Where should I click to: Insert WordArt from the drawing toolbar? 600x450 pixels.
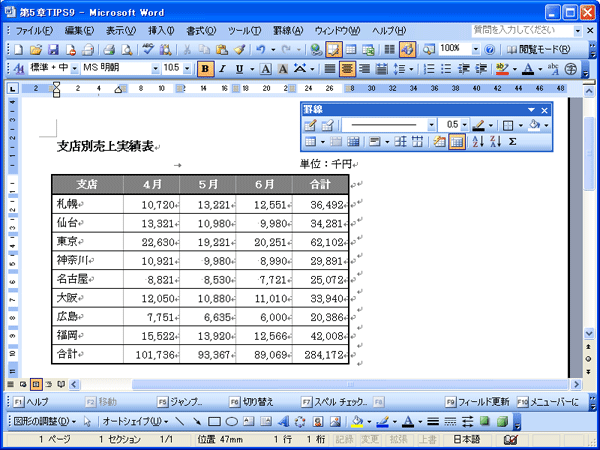(x=284, y=422)
